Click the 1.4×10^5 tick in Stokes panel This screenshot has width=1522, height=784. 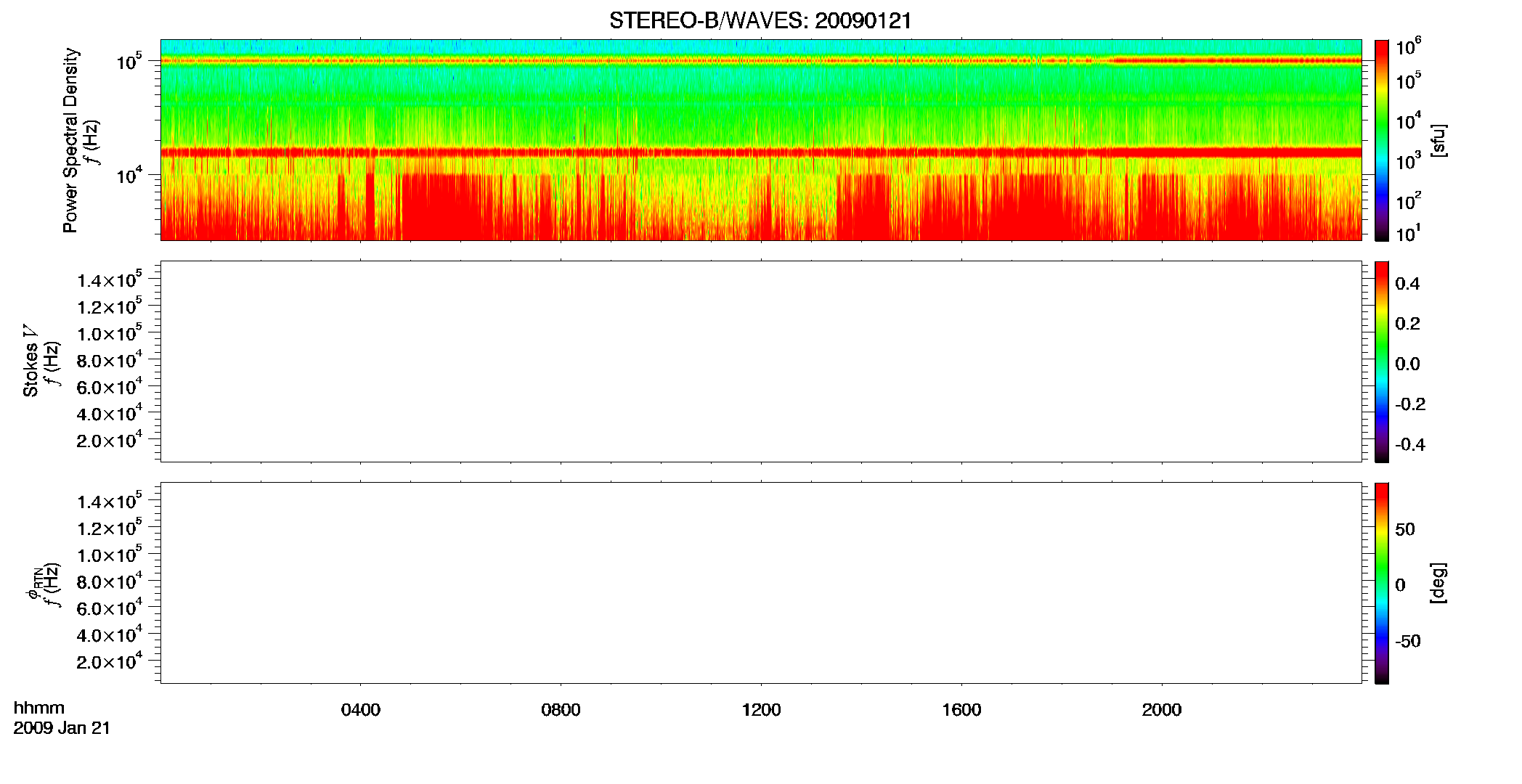(110, 279)
